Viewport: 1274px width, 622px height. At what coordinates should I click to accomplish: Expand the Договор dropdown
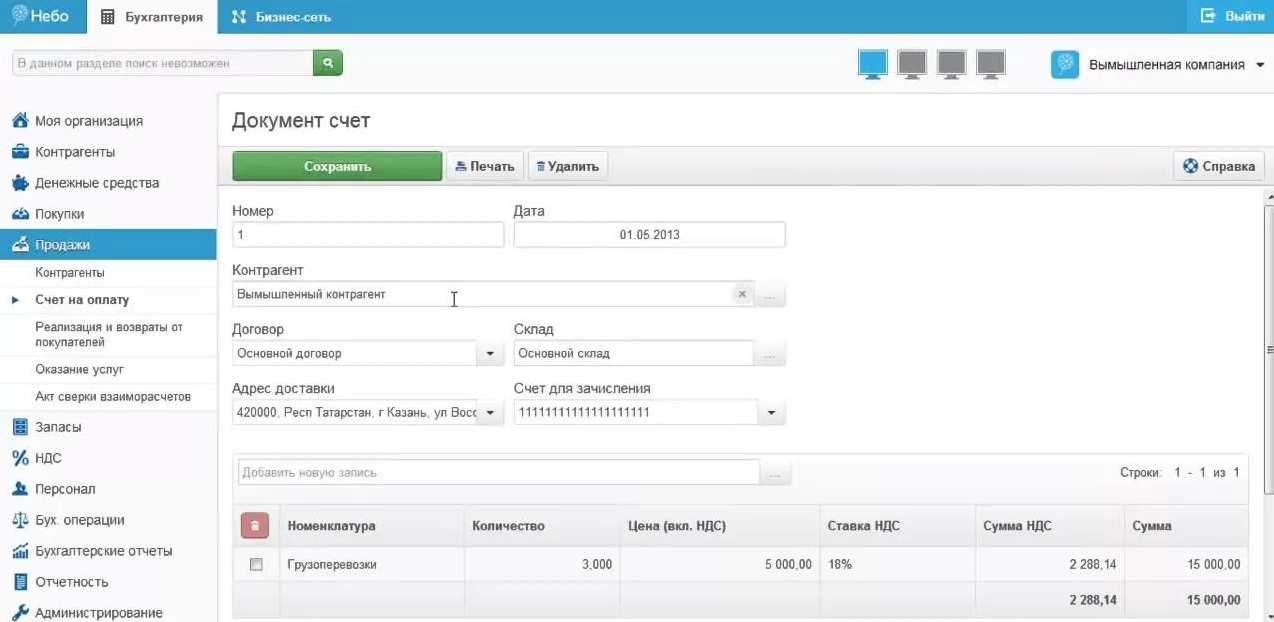[x=489, y=353]
